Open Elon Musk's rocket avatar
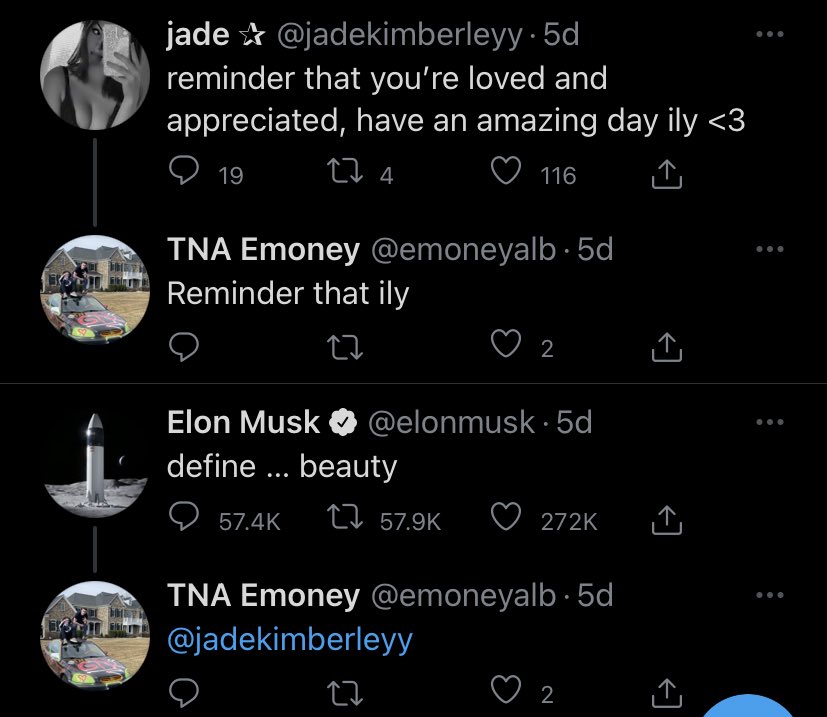This screenshot has height=717, width=827. [96, 463]
